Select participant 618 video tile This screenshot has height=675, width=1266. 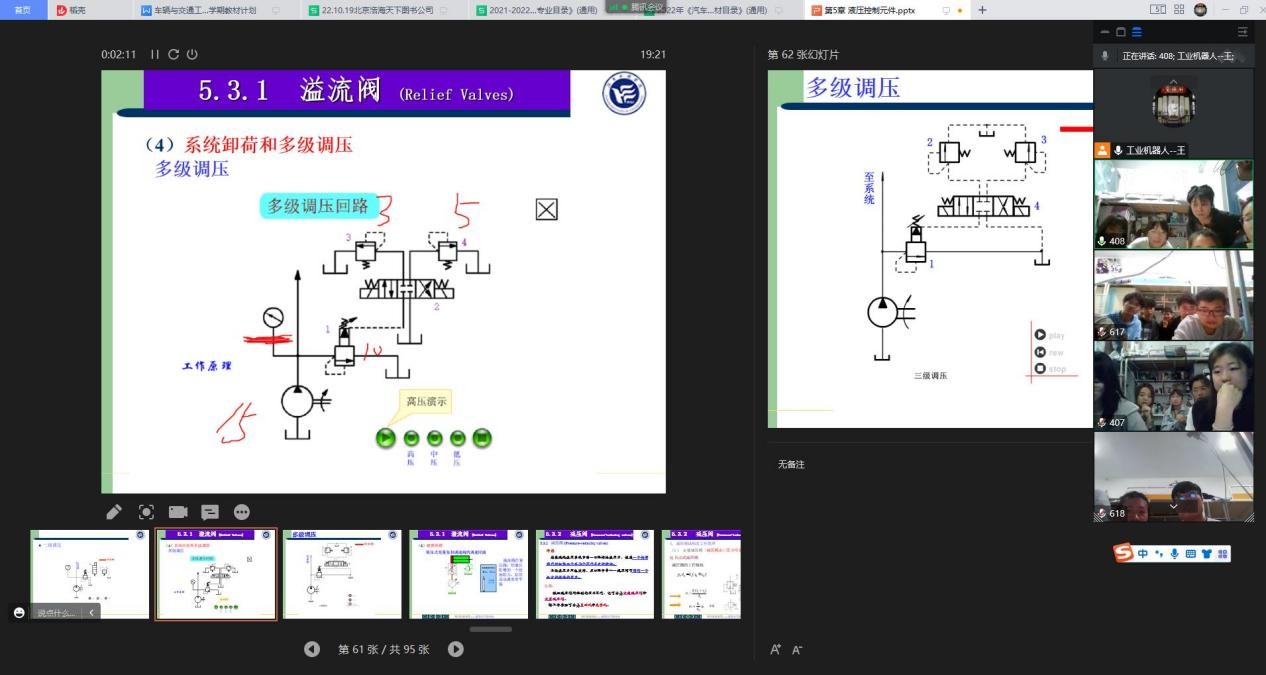coord(1173,477)
